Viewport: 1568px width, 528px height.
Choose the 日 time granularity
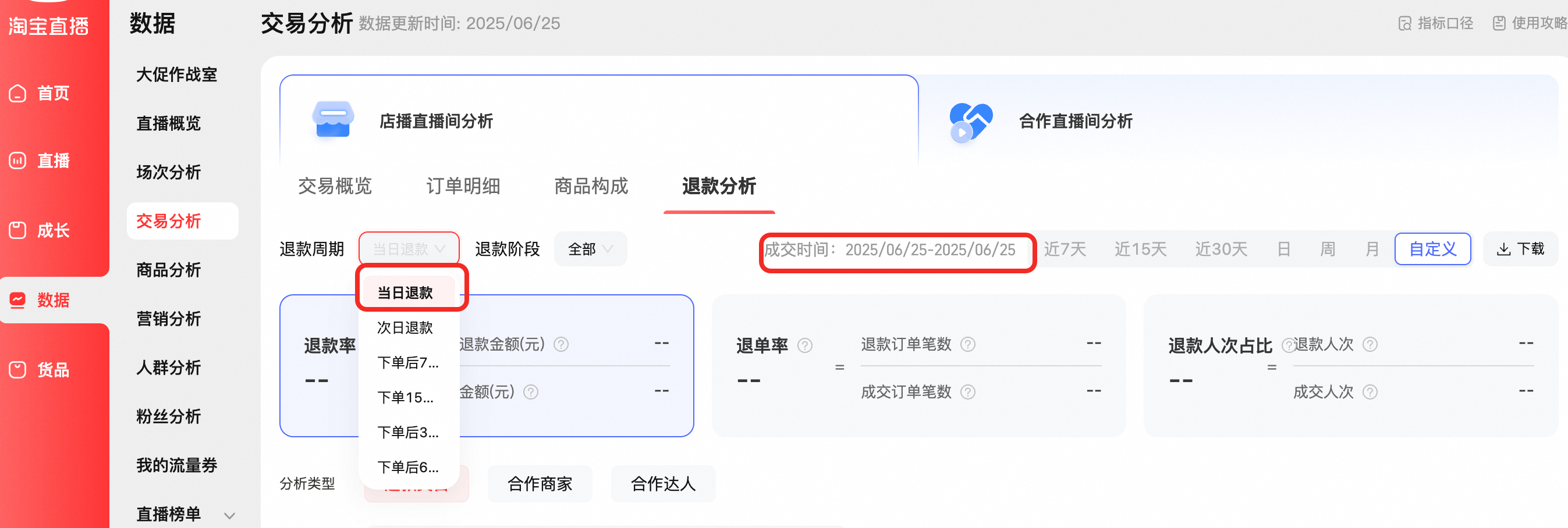(x=1284, y=249)
